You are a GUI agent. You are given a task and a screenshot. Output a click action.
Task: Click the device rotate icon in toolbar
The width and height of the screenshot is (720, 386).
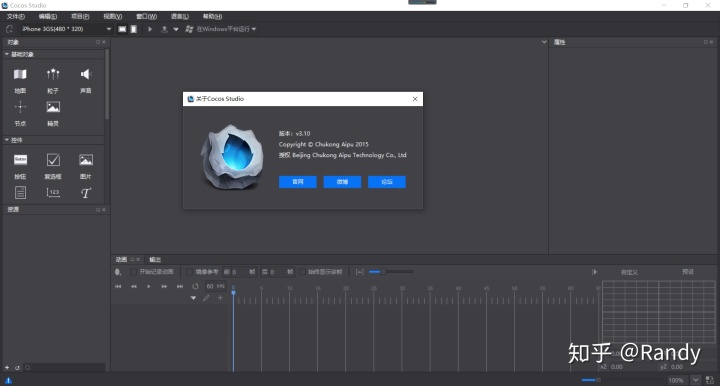pyautogui.click(x=9, y=29)
